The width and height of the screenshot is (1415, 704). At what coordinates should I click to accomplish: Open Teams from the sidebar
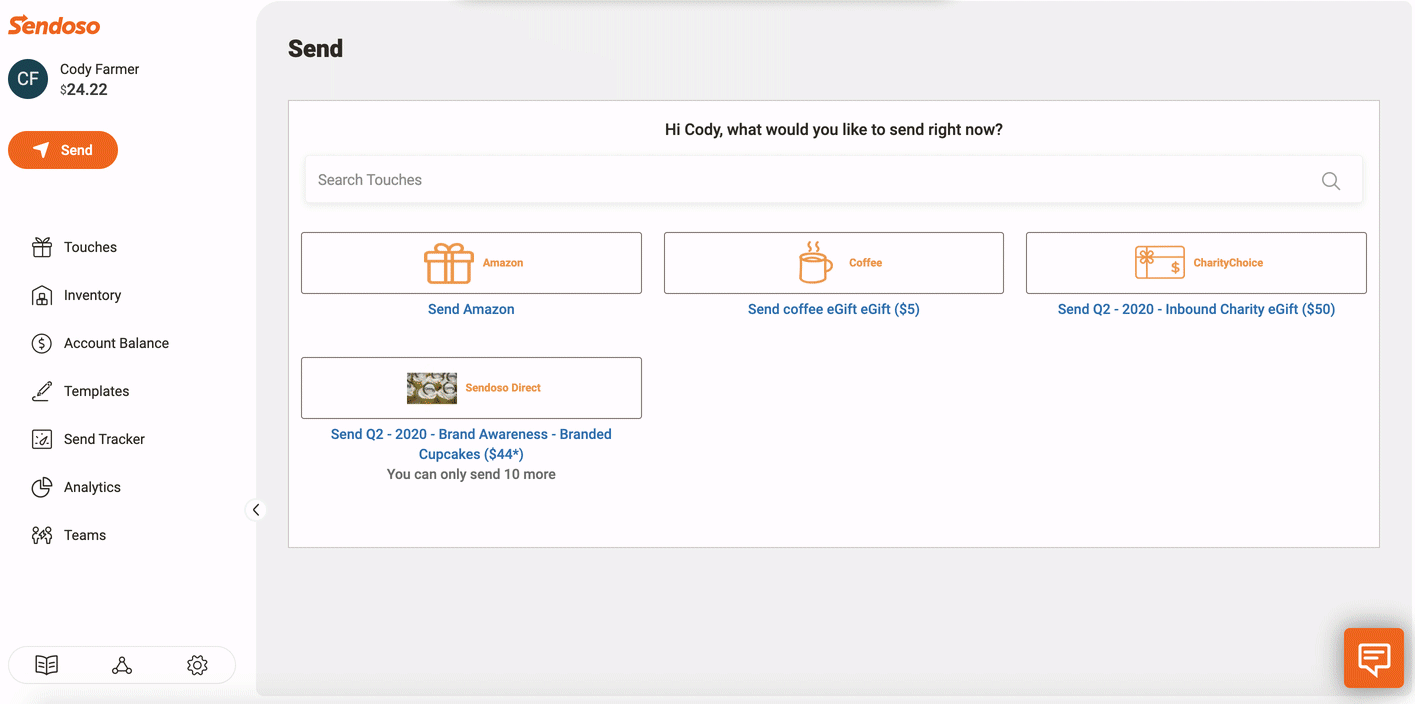click(84, 535)
